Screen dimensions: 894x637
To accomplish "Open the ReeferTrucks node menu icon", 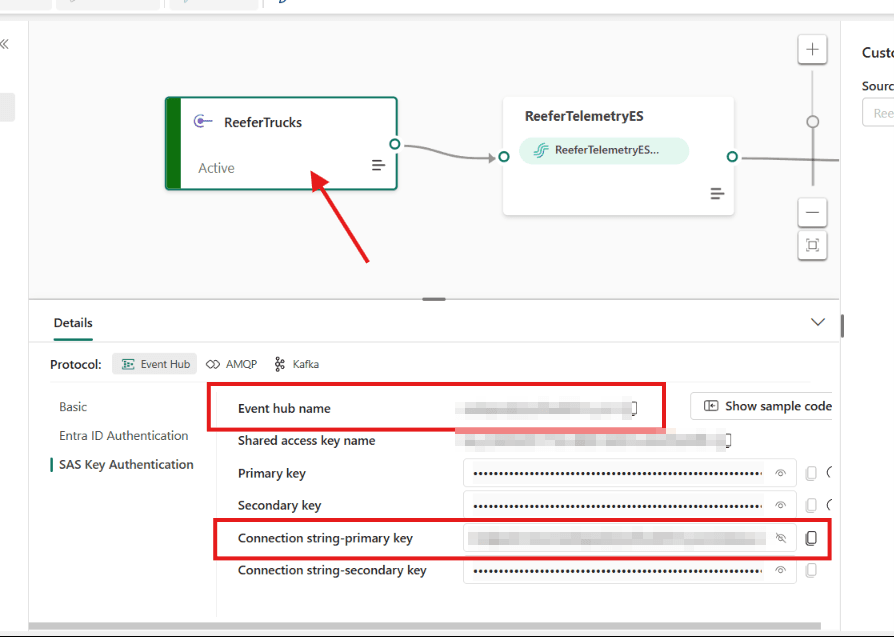I will (378, 165).
